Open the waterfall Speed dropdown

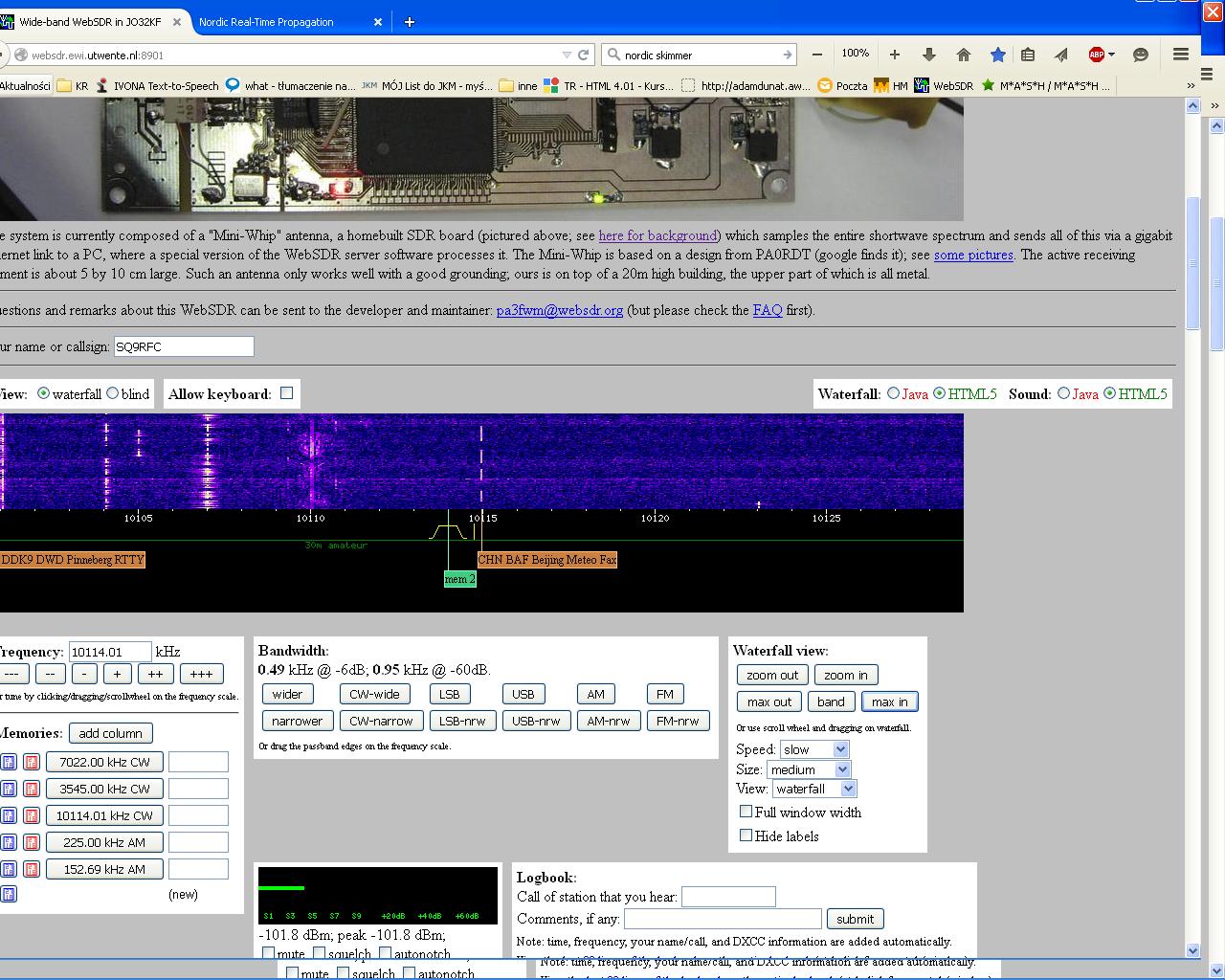(x=814, y=749)
